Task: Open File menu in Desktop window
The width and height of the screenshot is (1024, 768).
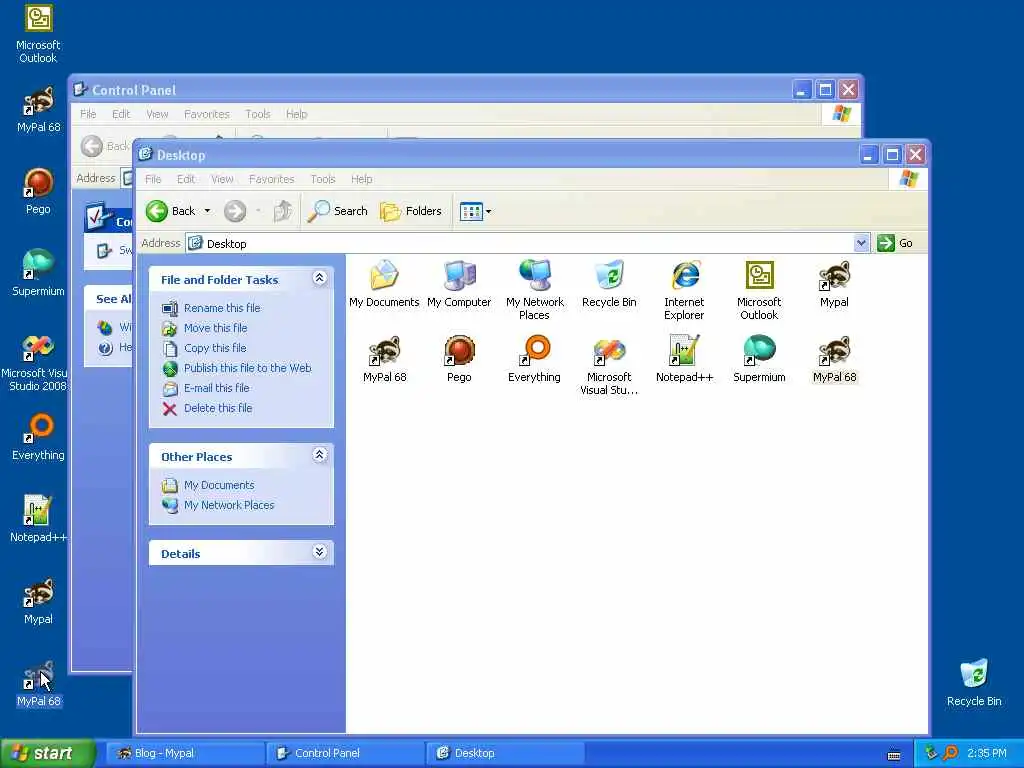Action: pyautogui.click(x=153, y=179)
